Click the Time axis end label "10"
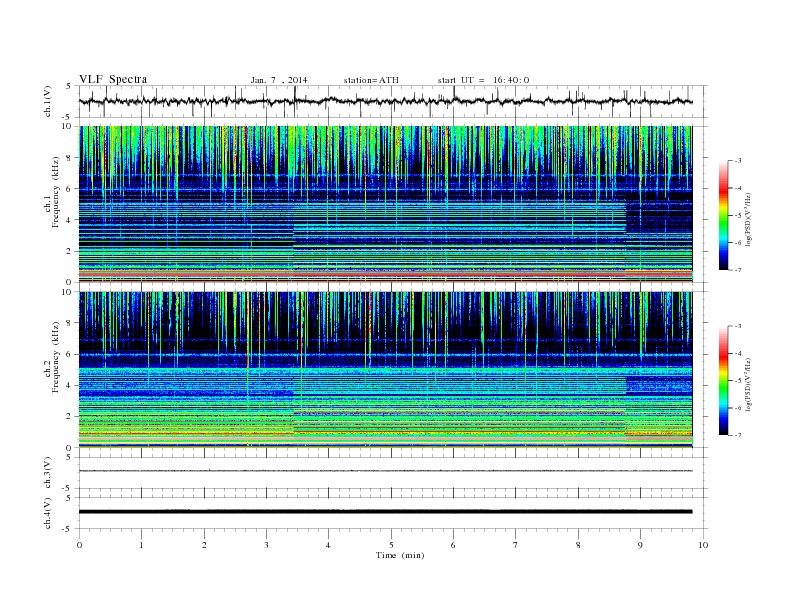 [703, 545]
